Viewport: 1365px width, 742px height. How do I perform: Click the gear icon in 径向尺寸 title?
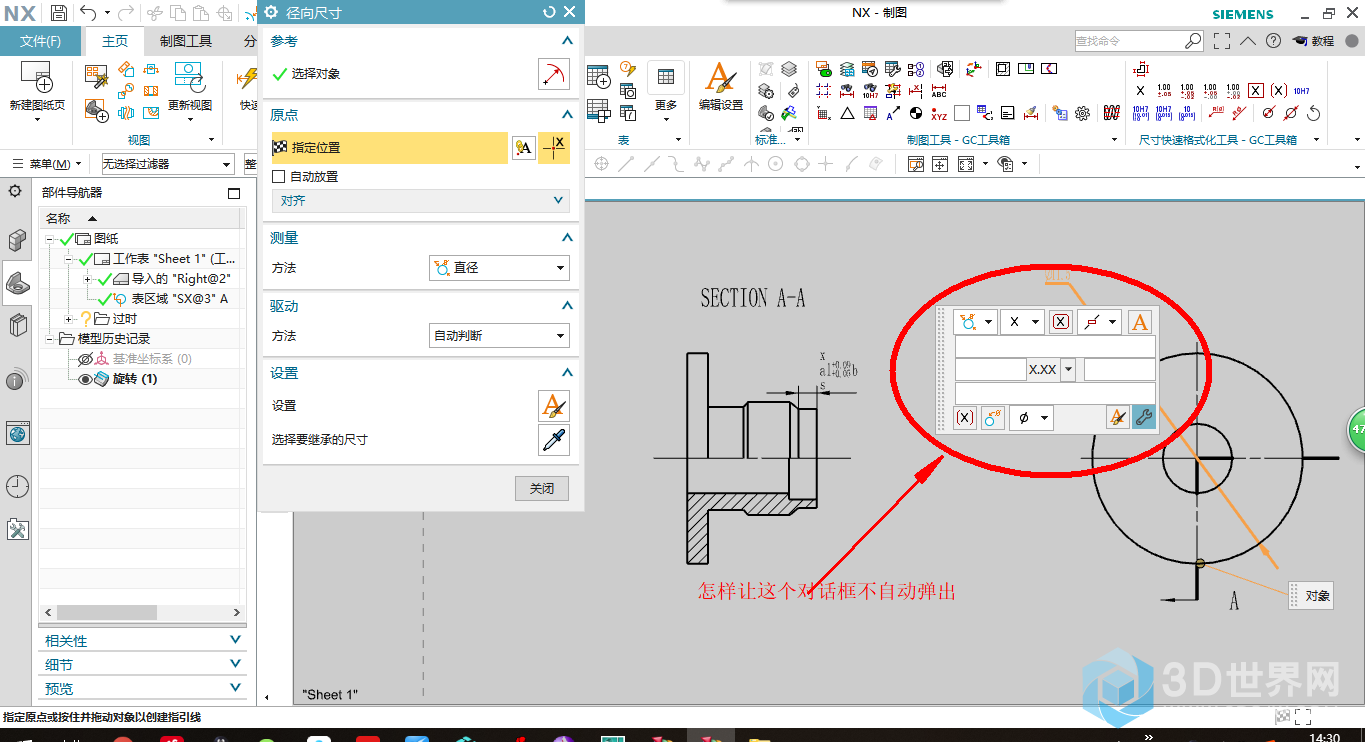270,12
